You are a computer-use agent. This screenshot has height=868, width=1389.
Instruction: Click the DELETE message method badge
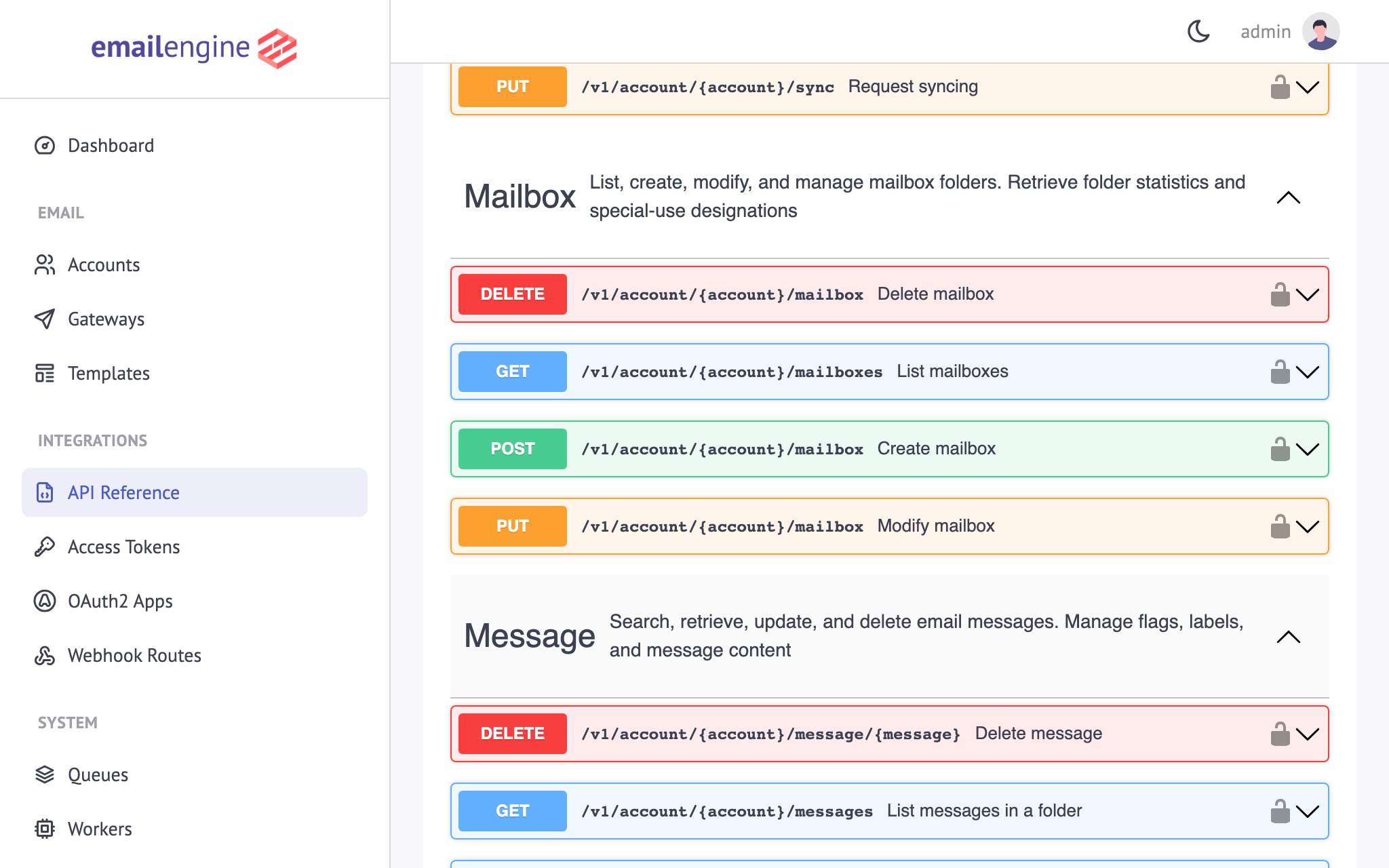coord(513,734)
